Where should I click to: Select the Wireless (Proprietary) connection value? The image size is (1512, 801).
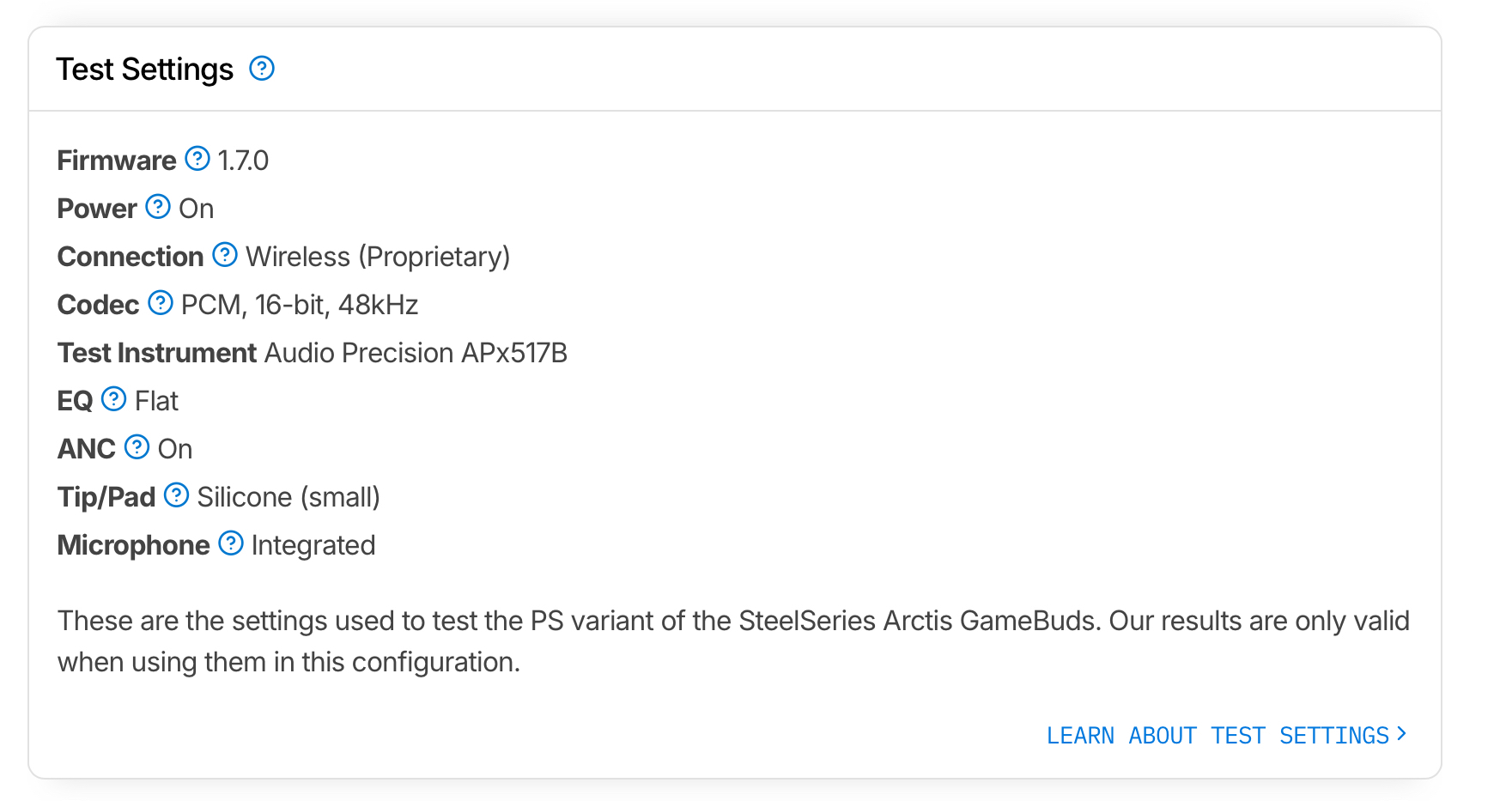point(378,257)
